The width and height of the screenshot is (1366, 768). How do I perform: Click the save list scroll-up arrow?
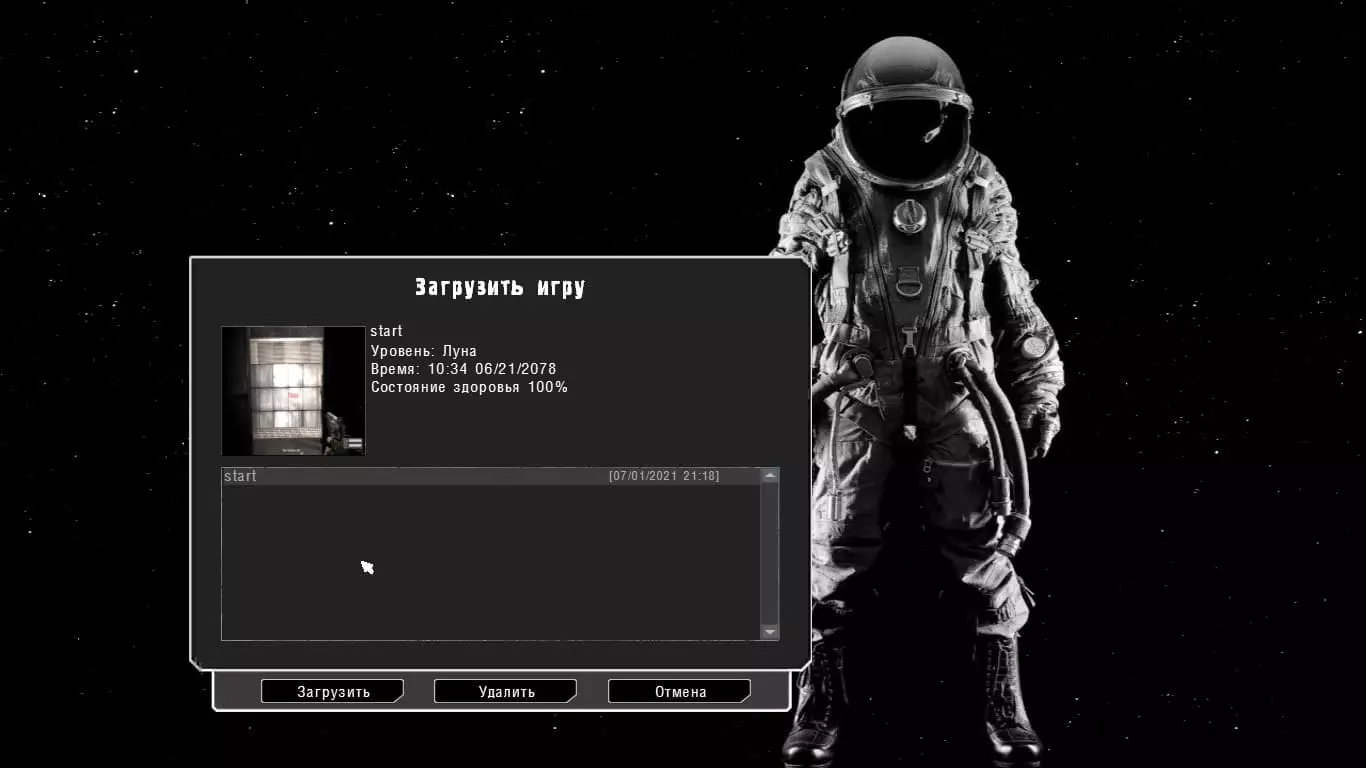tap(769, 476)
